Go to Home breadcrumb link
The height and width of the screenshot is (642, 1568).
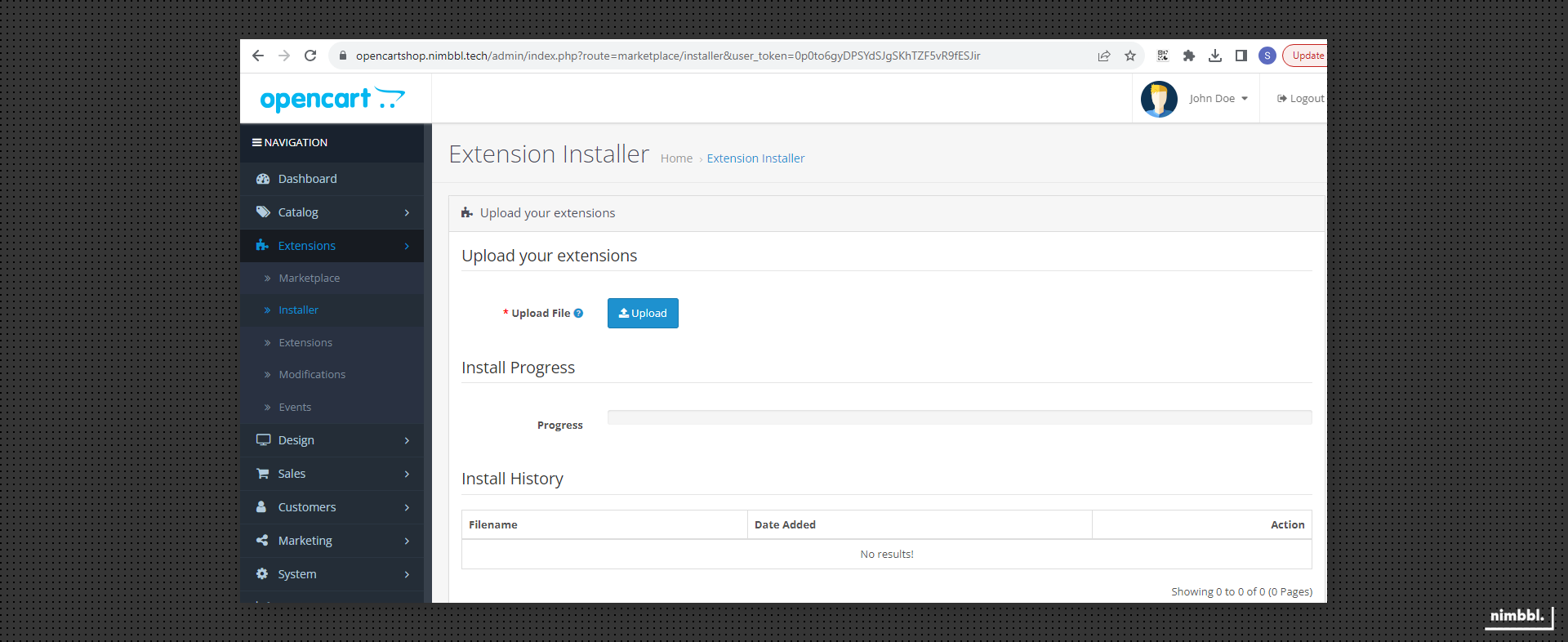676,158
